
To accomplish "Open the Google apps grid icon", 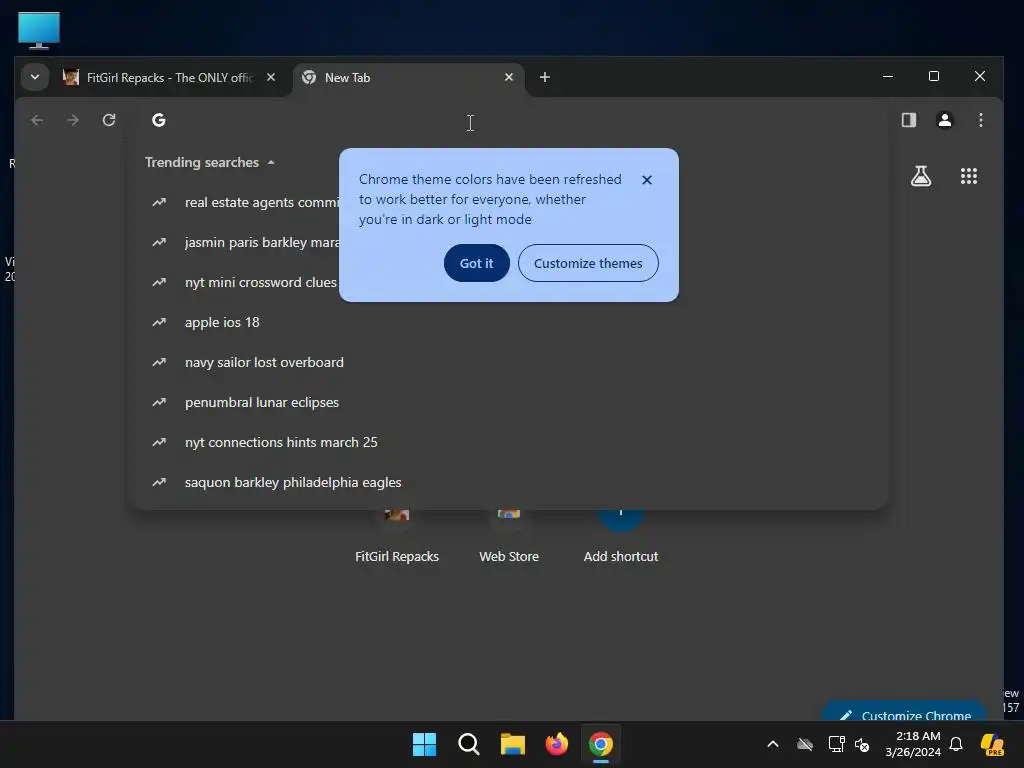I will [x=968, y=176].
